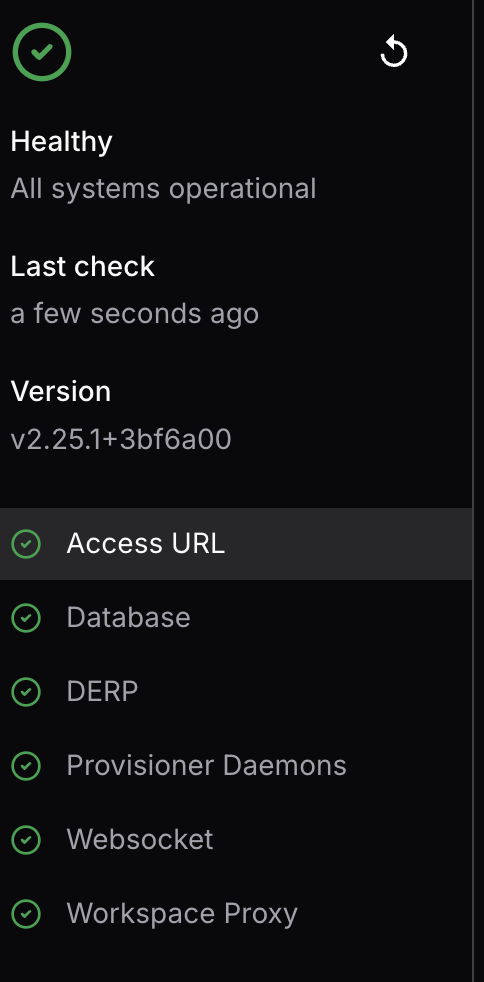The image size is (484, 982).
Task: Click the check icon beside Provisioner Daemons
Action: click(26, 765)
